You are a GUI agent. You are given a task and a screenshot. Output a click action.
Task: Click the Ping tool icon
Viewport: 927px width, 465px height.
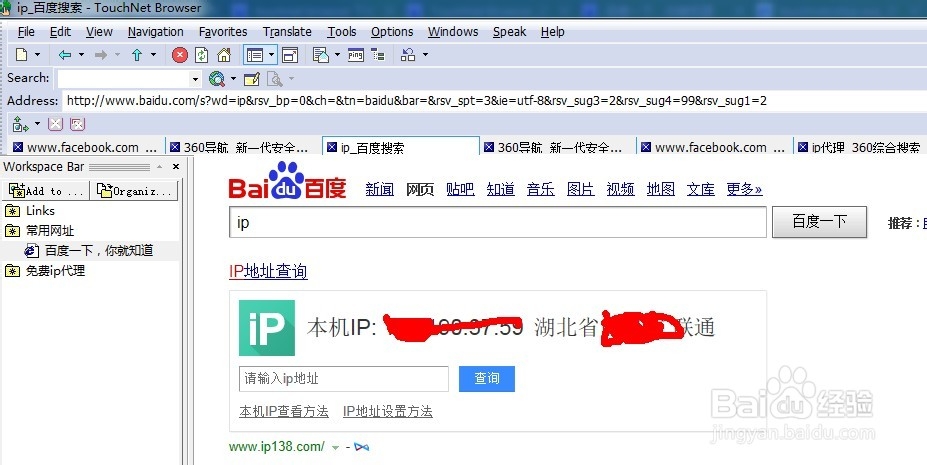coord(356,55)
